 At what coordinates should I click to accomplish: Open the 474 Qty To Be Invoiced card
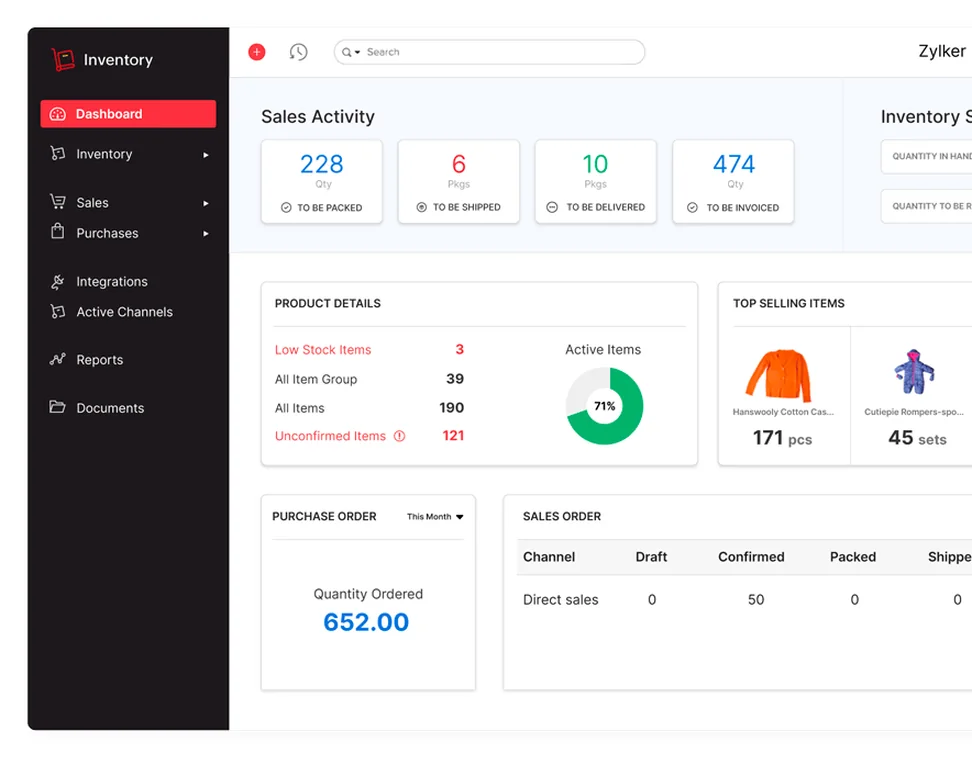click(733, 181)
